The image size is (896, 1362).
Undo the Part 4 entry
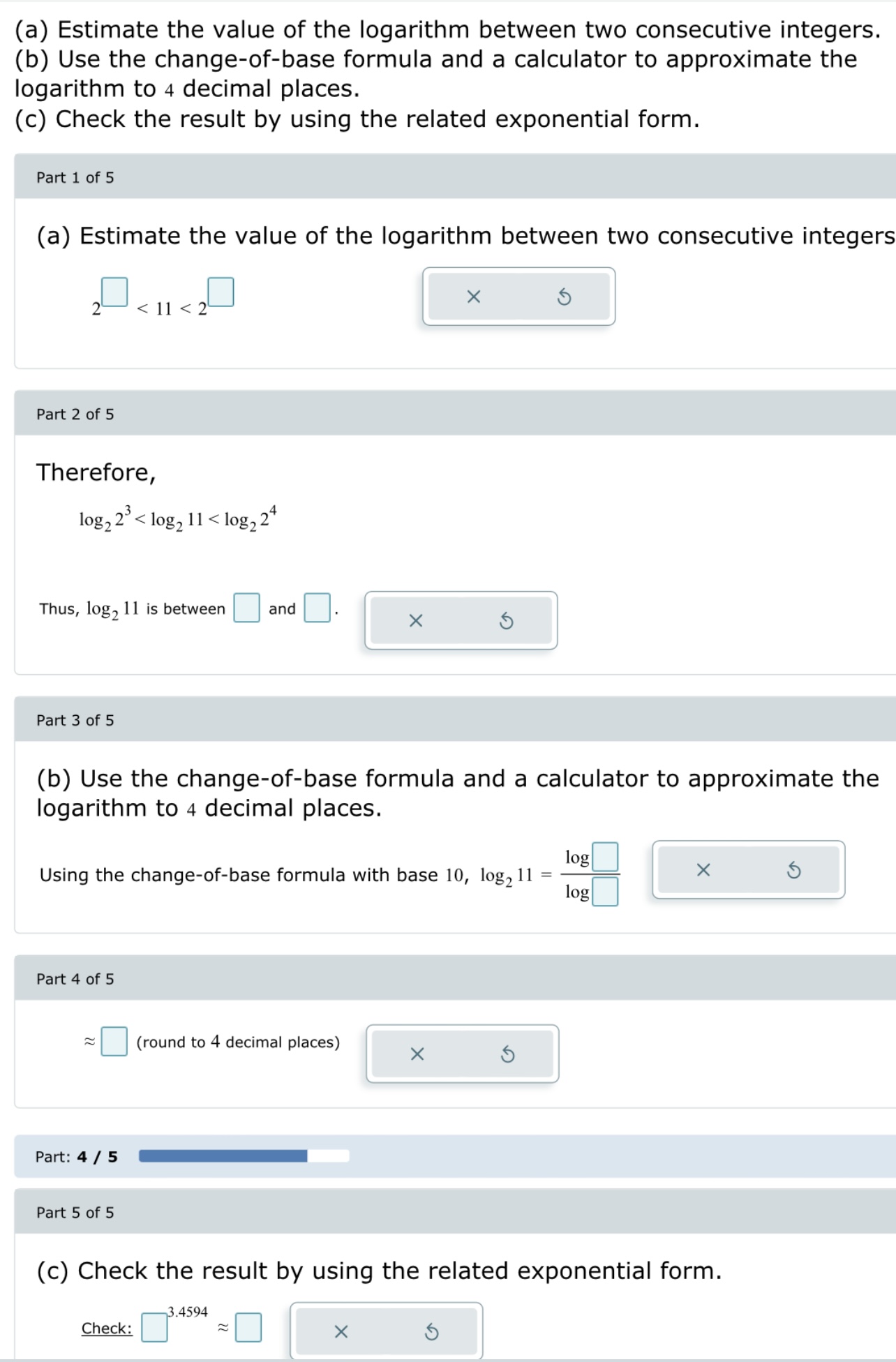(x=507, y=1054)
